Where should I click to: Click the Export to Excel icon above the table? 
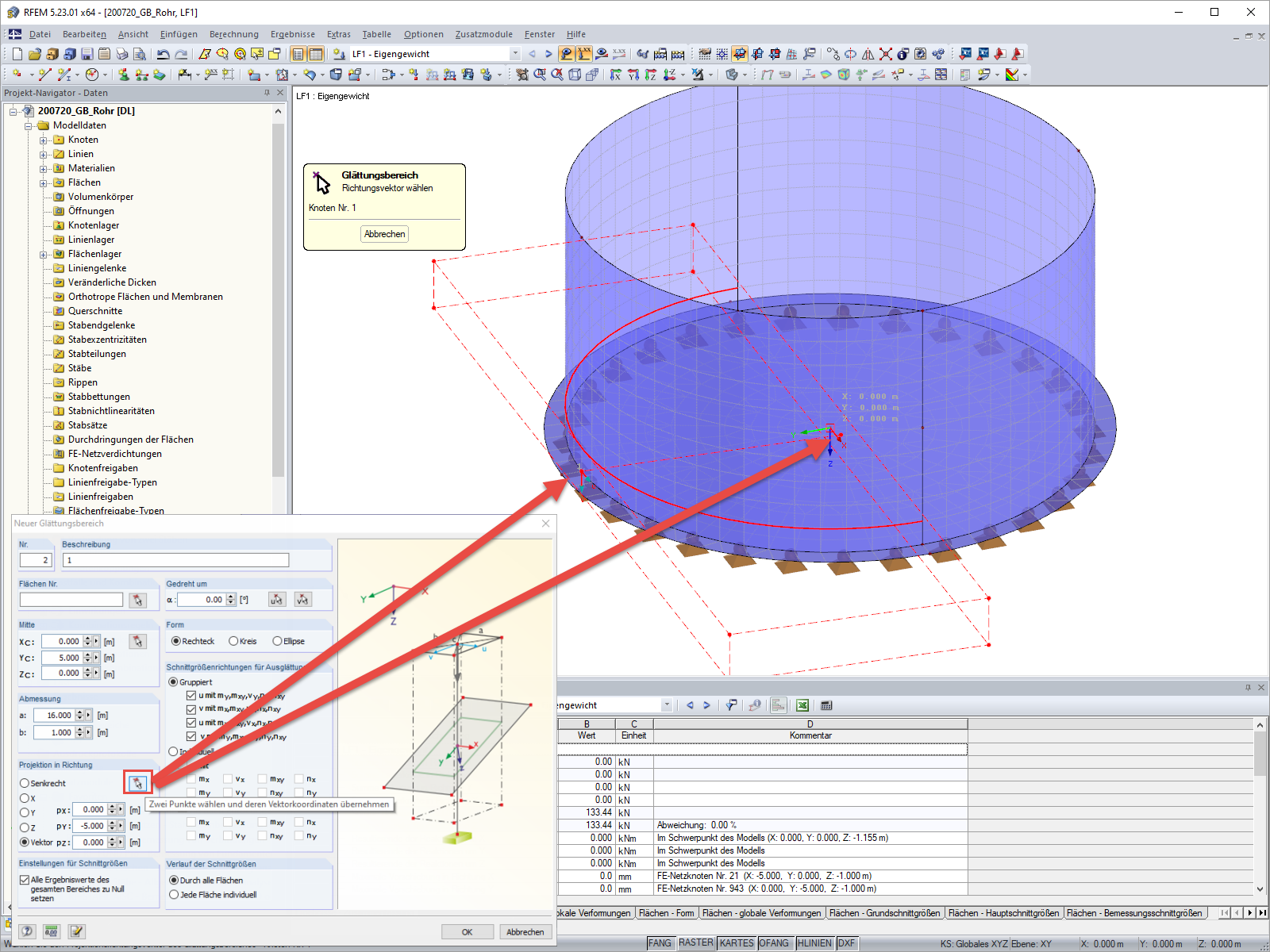[803, 704]
